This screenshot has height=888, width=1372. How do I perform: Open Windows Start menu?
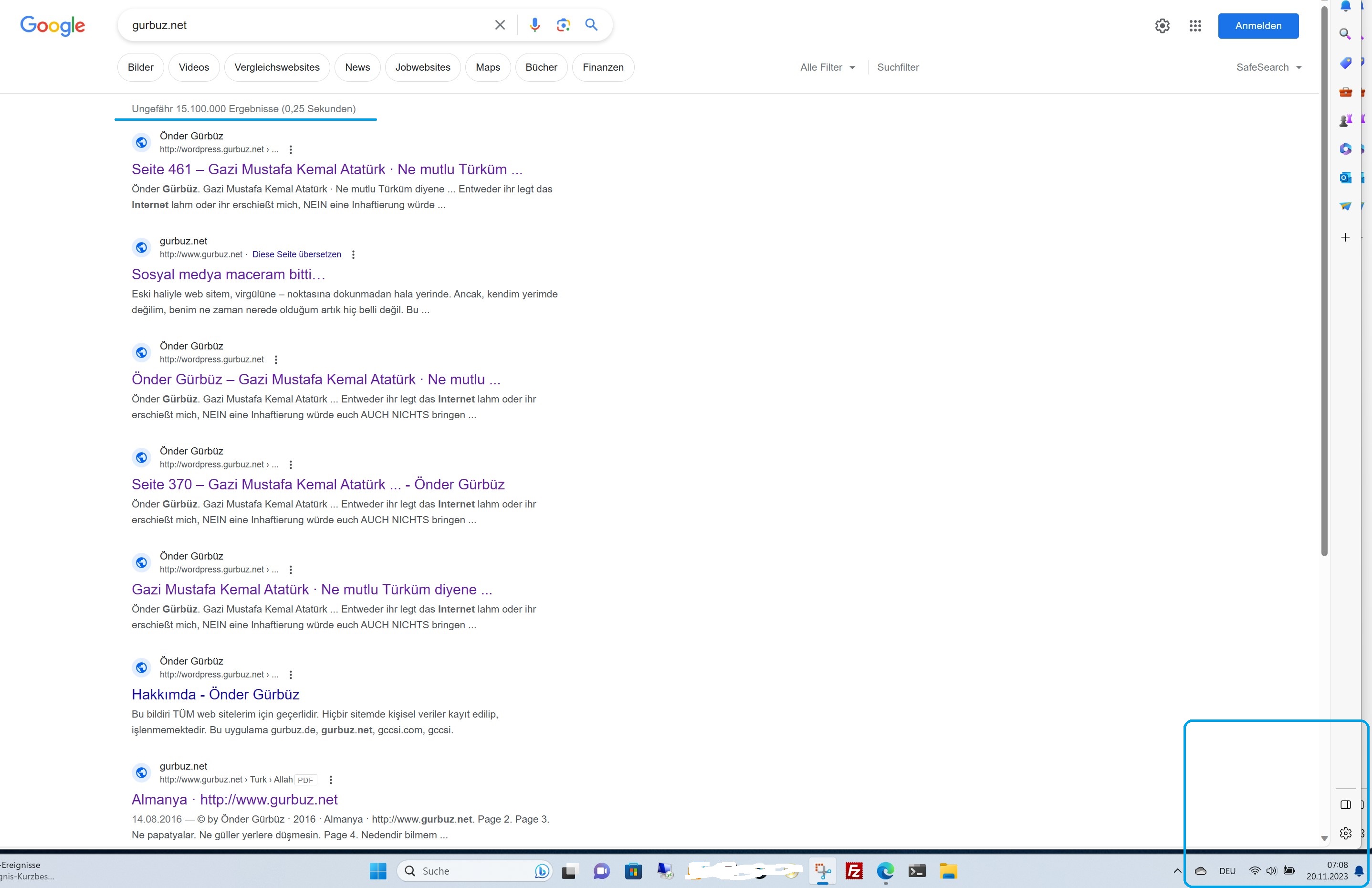(378, 871)
